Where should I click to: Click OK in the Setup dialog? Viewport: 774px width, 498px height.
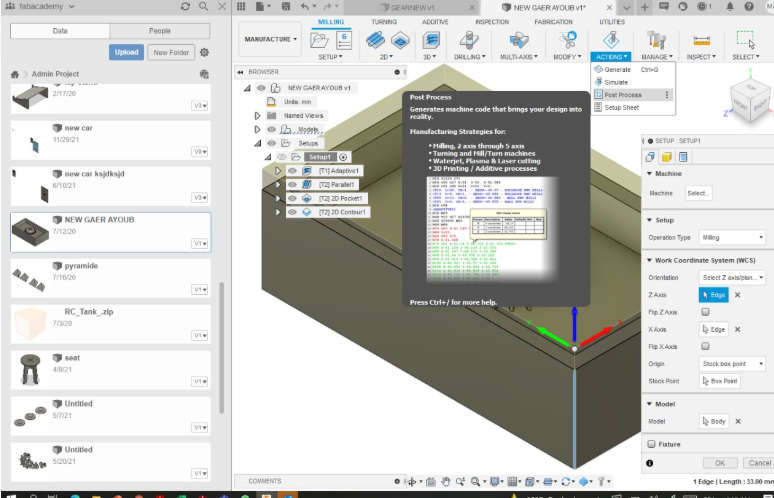pyautogui.click(x=720, y=463)
